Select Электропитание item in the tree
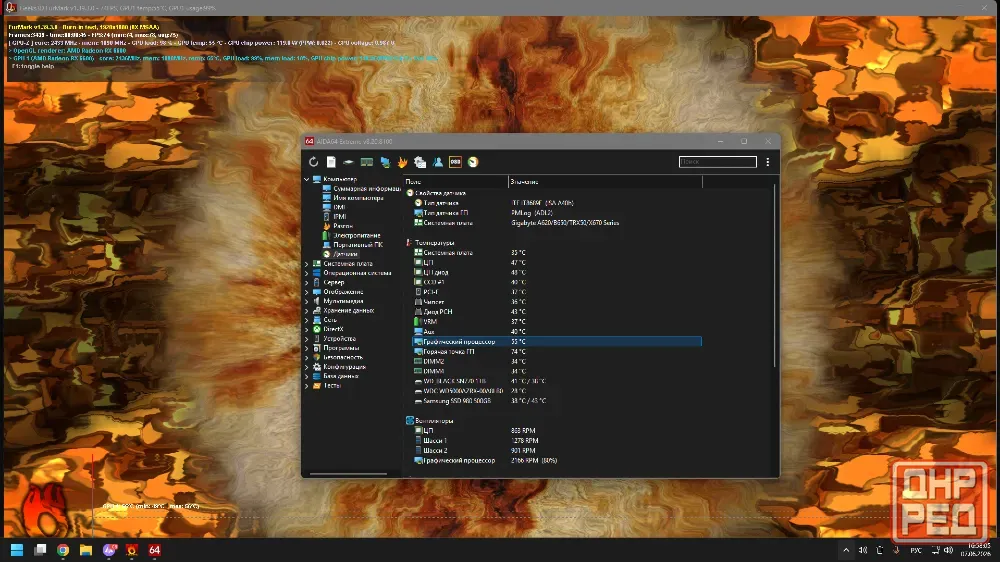Screen dimensions: 1000x562 click(x=357, y=235)
